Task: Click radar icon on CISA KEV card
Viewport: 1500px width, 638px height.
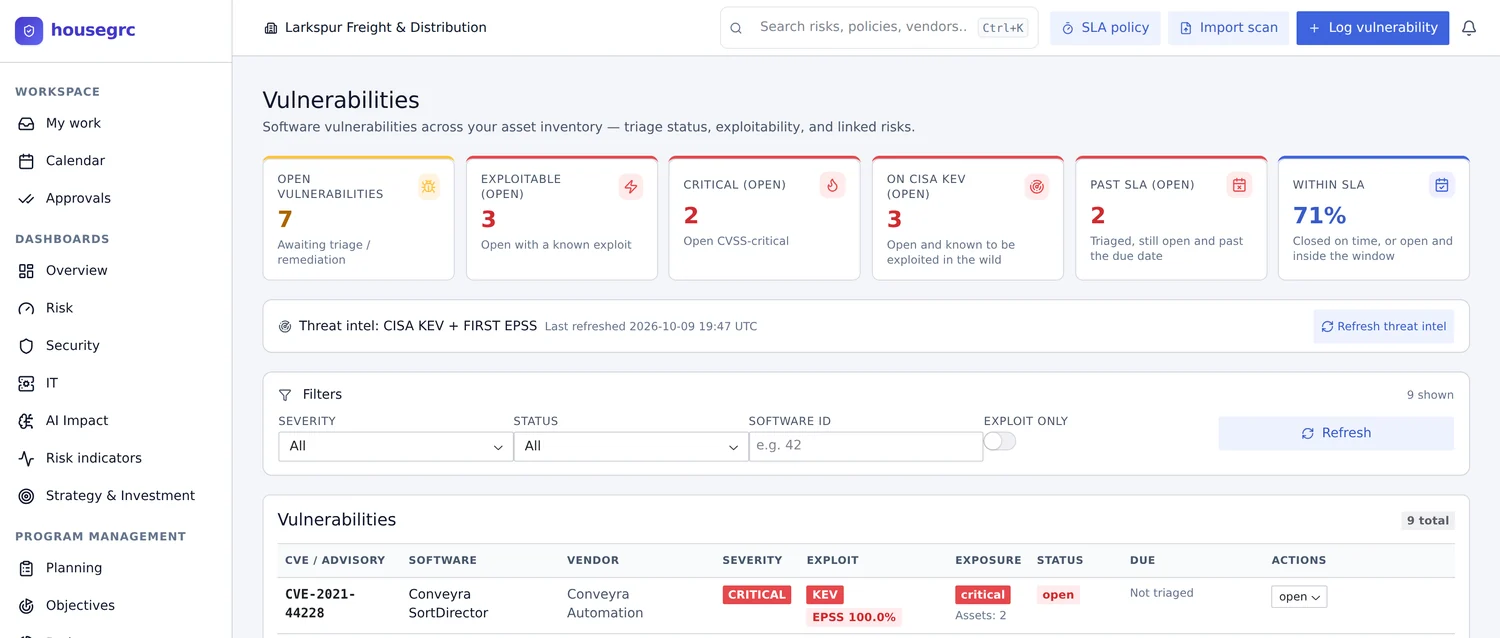Action: tap(1037, 186)
